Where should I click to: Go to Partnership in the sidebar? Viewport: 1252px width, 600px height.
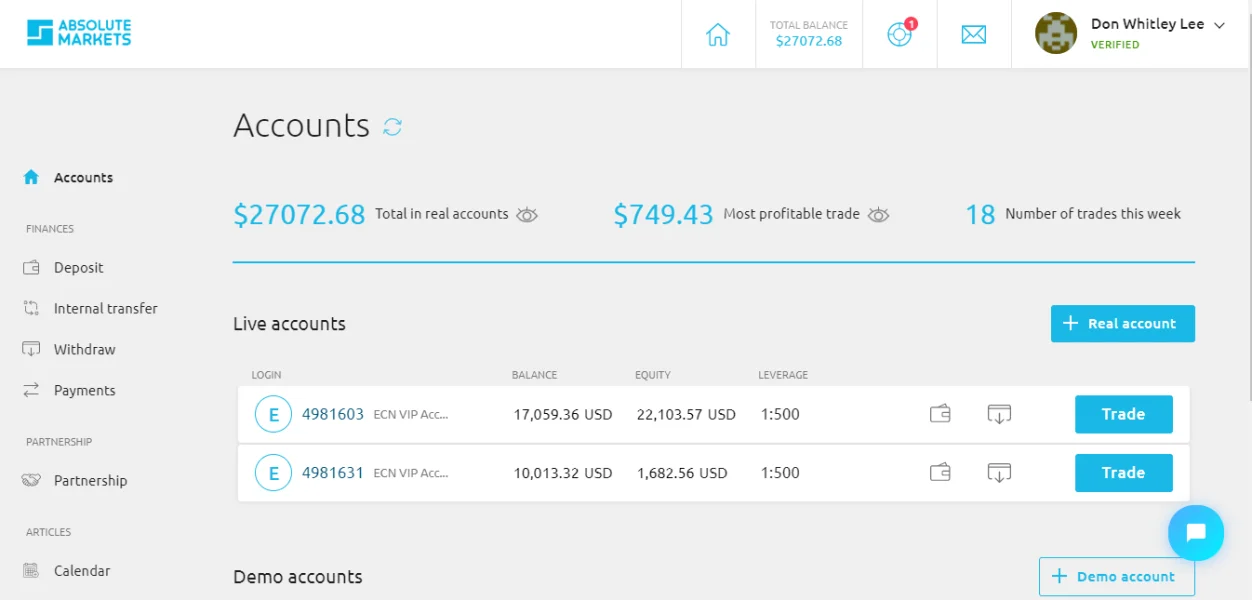pyautogui.click(x=90, y=481)
